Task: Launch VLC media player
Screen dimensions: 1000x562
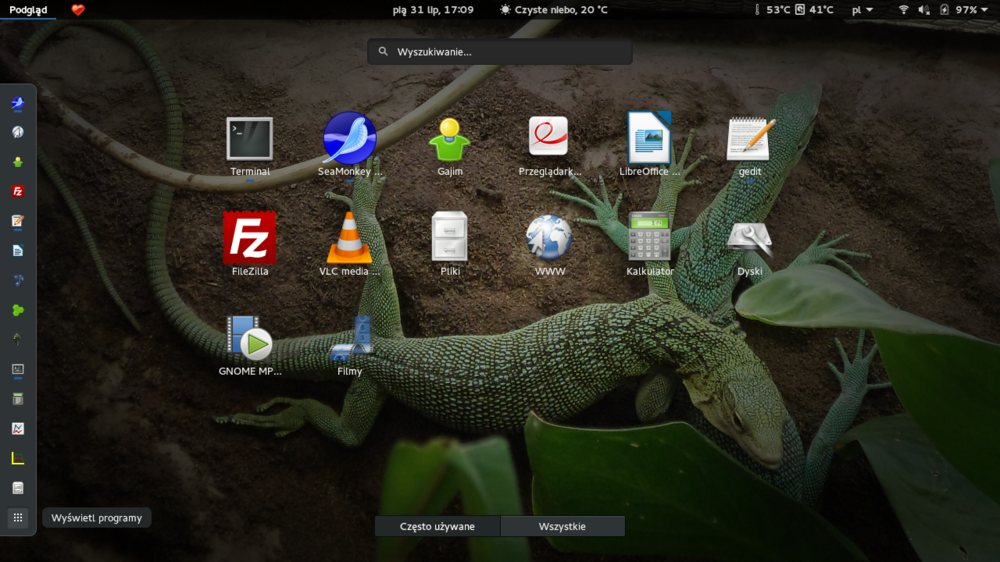Action: pyautogui.click(x=349, y=238)
